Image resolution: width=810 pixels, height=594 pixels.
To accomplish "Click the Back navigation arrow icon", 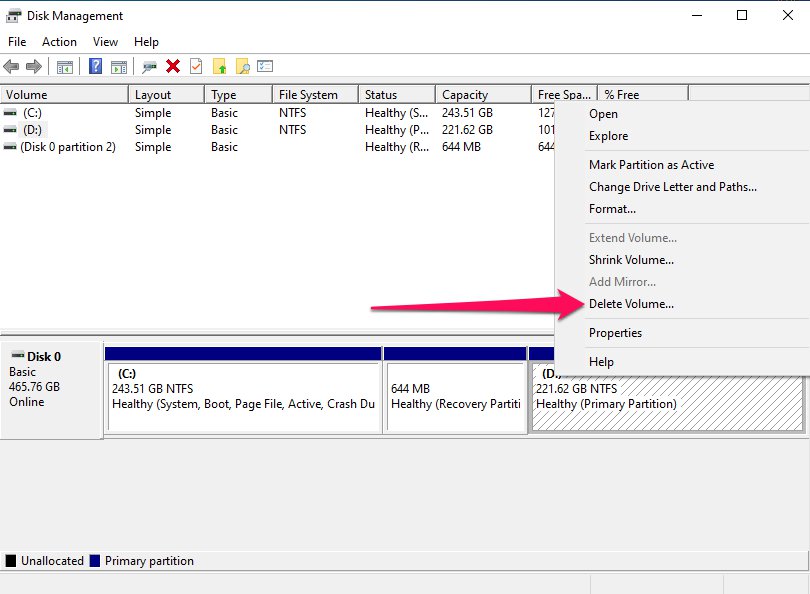I will [x=12, y=66].
